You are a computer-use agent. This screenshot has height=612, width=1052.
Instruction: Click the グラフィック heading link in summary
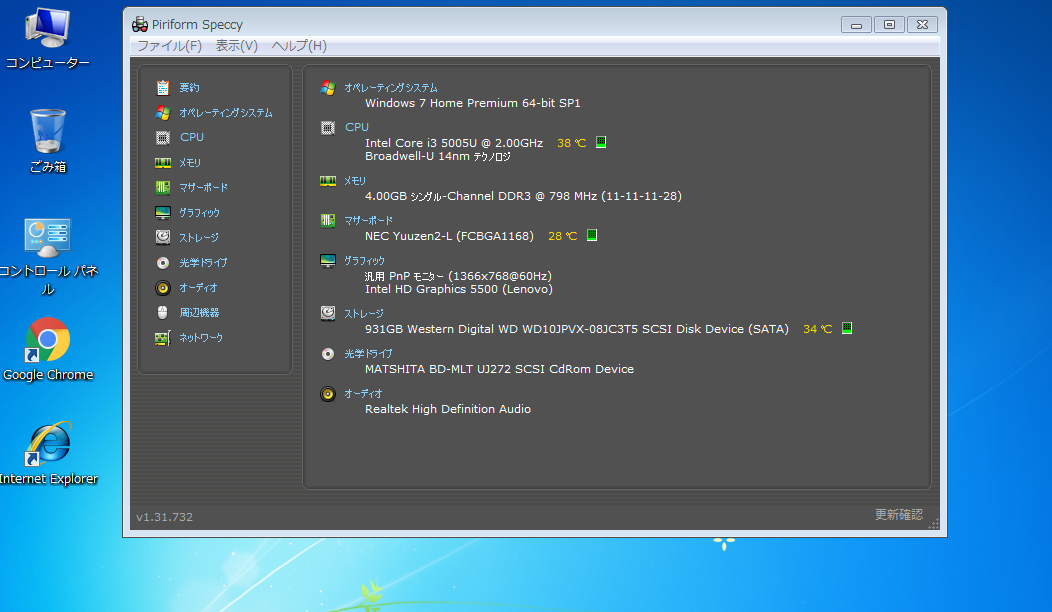coord(364,260)
